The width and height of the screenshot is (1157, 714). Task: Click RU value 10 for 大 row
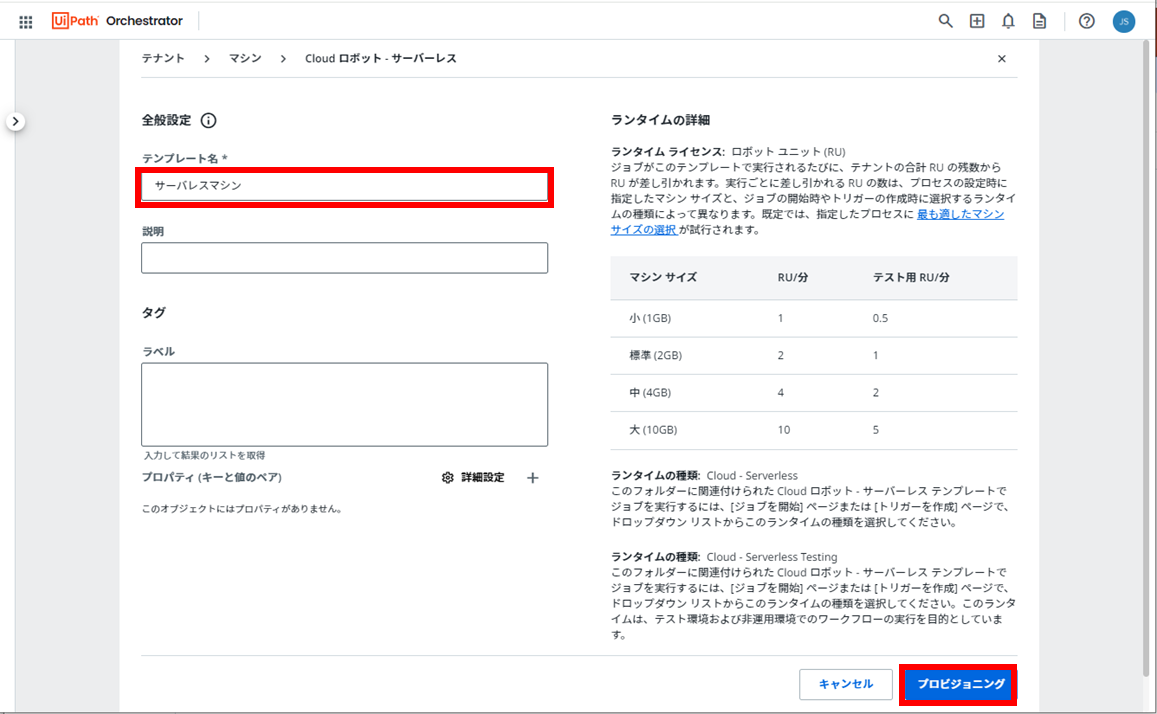tap(784, 429)
